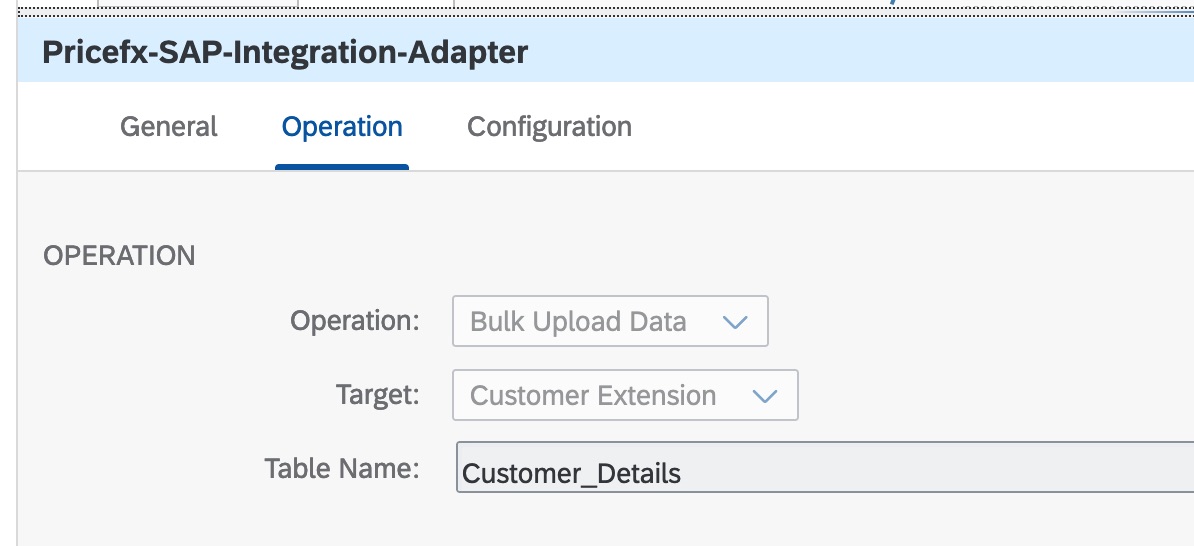This screenshot has height=546, width=1194.
Task: Open the Bulk Upload Data combo box
Action: [x=610, y=321]
